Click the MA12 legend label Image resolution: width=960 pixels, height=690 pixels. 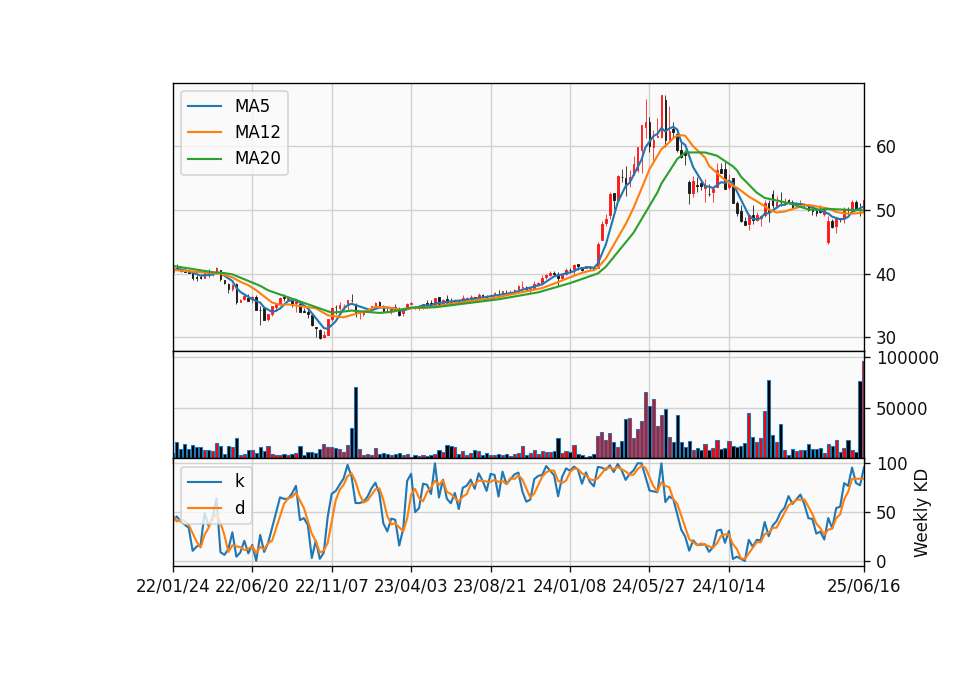tap(257, 132)
